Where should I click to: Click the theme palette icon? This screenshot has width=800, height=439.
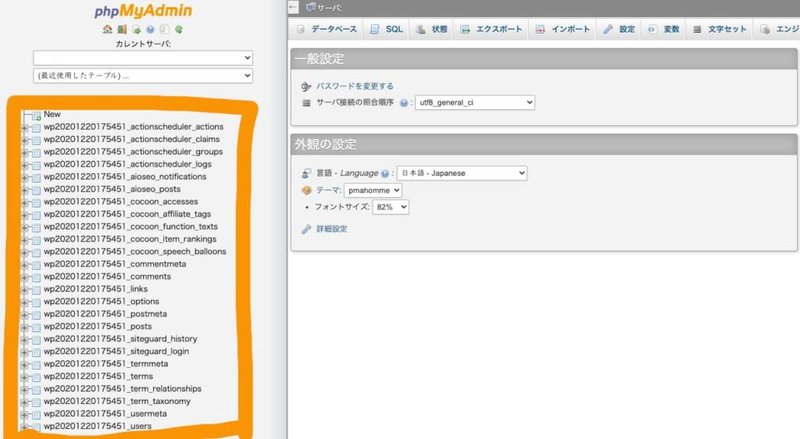click(x=306, y=190)
